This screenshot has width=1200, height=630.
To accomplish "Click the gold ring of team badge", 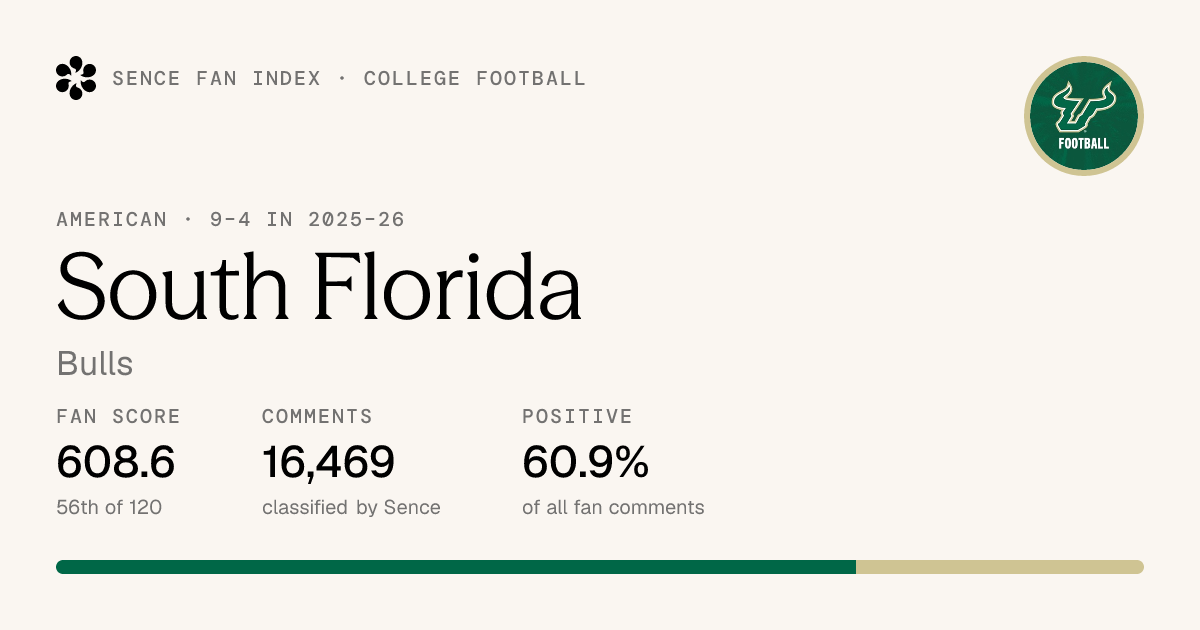I will [x=1084, y=59].
